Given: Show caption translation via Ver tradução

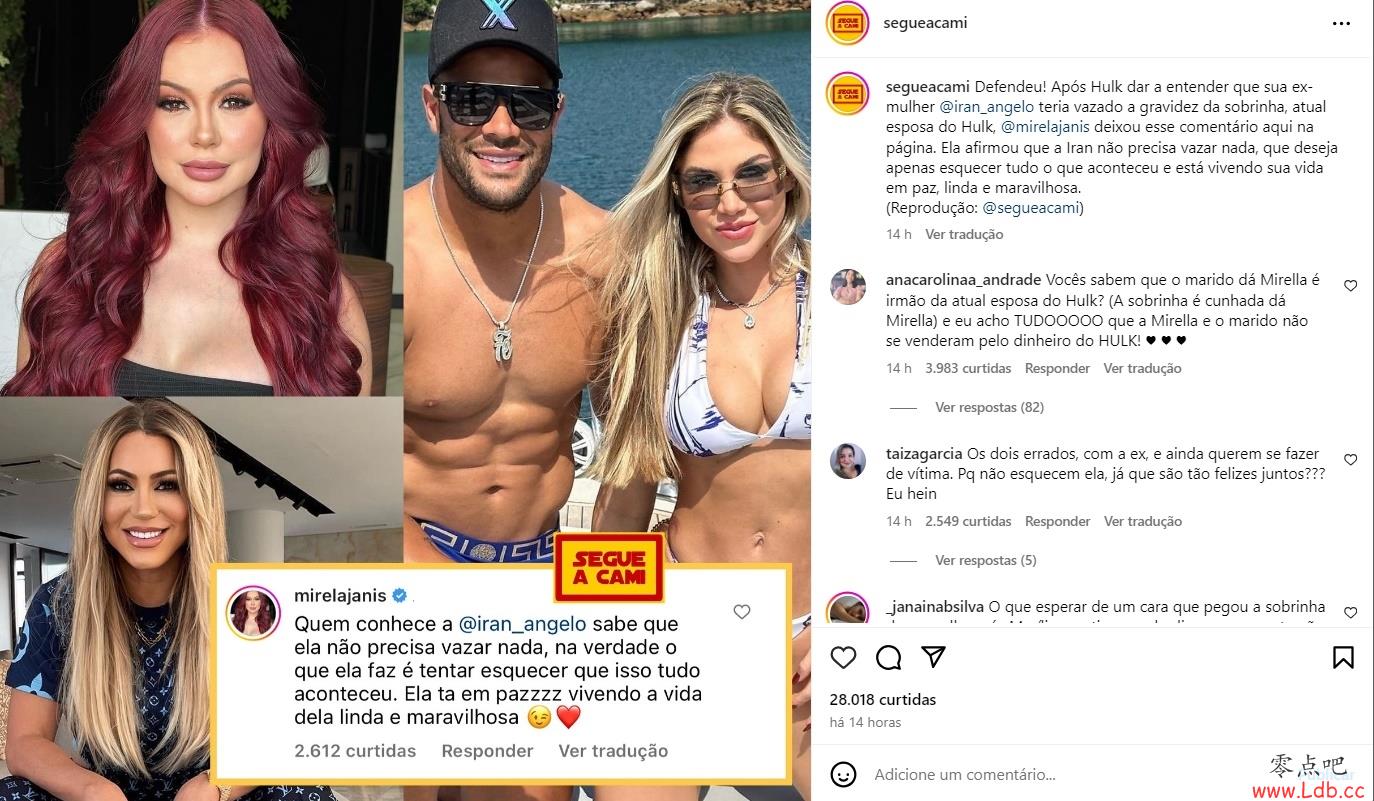Looking at the screenshot, I should [x=964, y=234].
